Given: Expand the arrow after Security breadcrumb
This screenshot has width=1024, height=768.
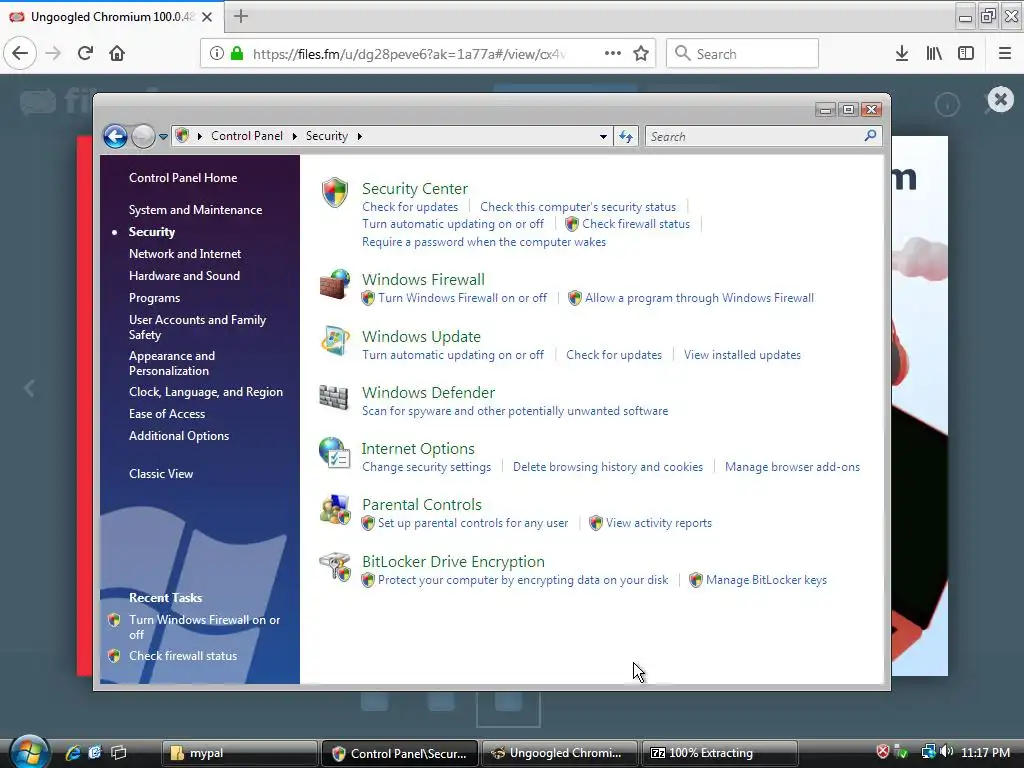Looking at the screenshot, I should coord(359,136).
